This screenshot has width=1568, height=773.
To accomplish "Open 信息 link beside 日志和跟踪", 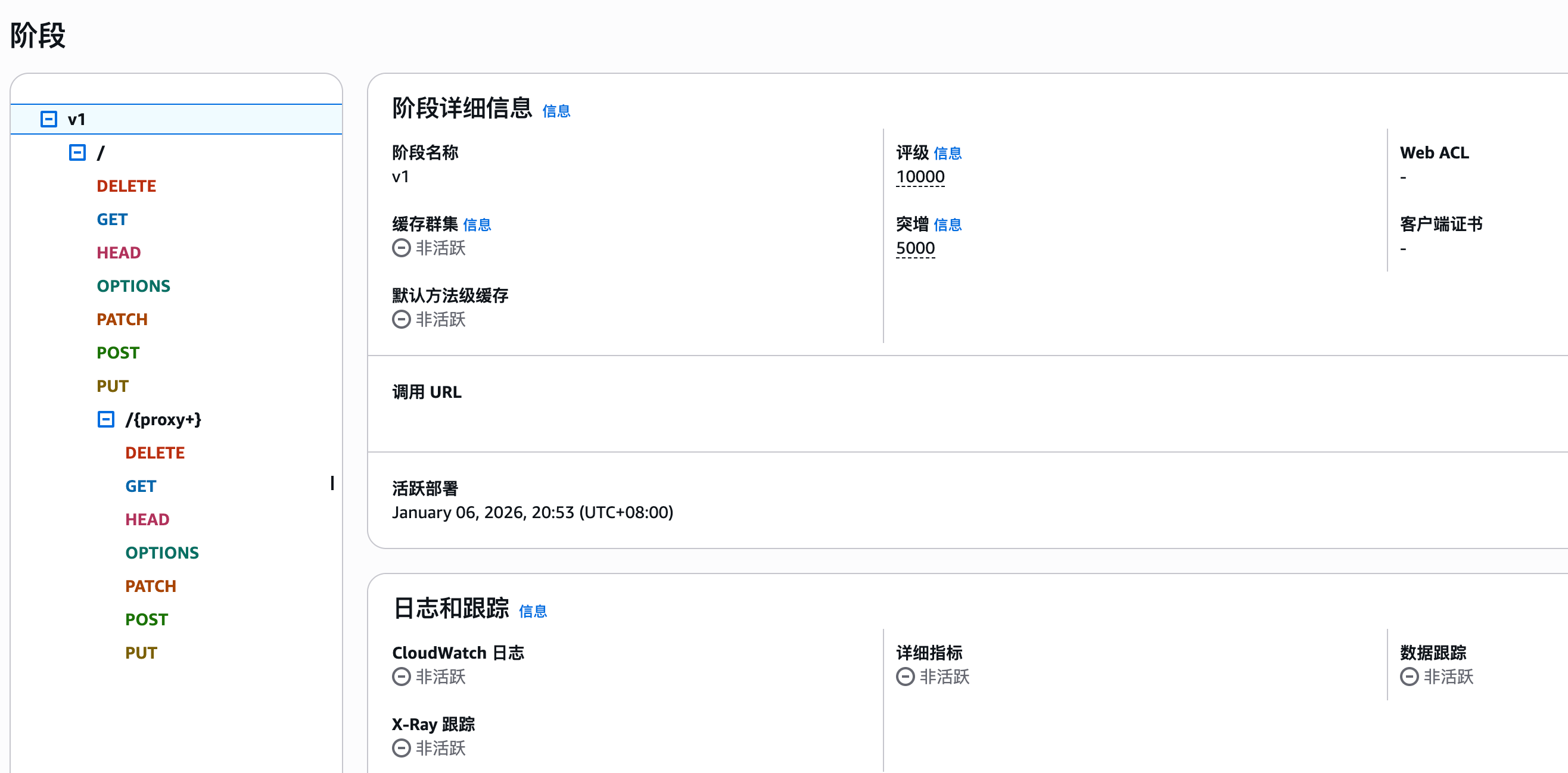I will [533, 612].
